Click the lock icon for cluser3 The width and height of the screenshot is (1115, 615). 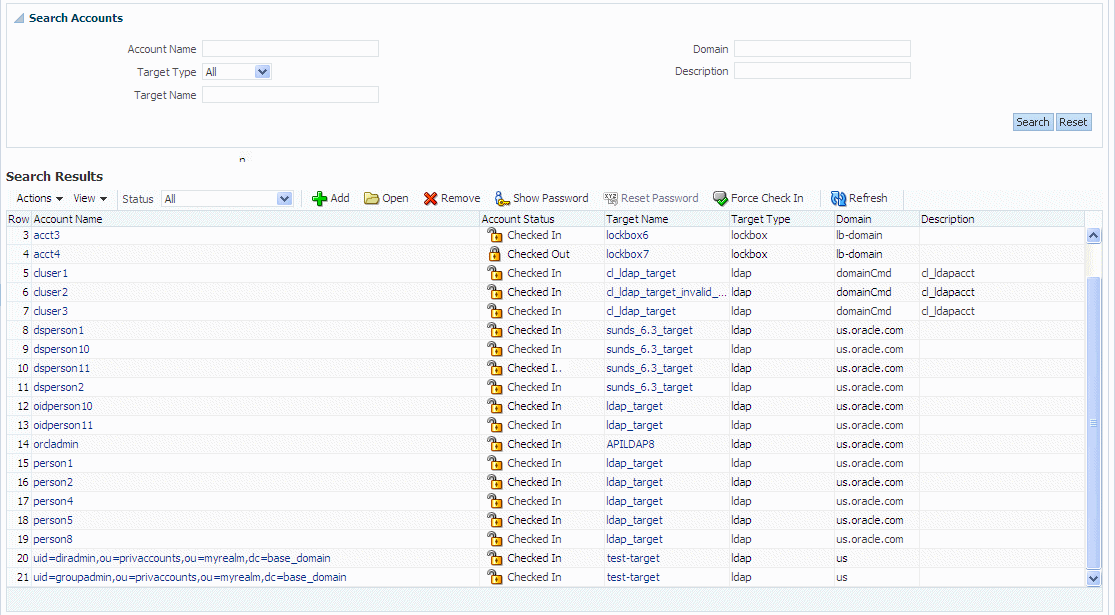494,311
